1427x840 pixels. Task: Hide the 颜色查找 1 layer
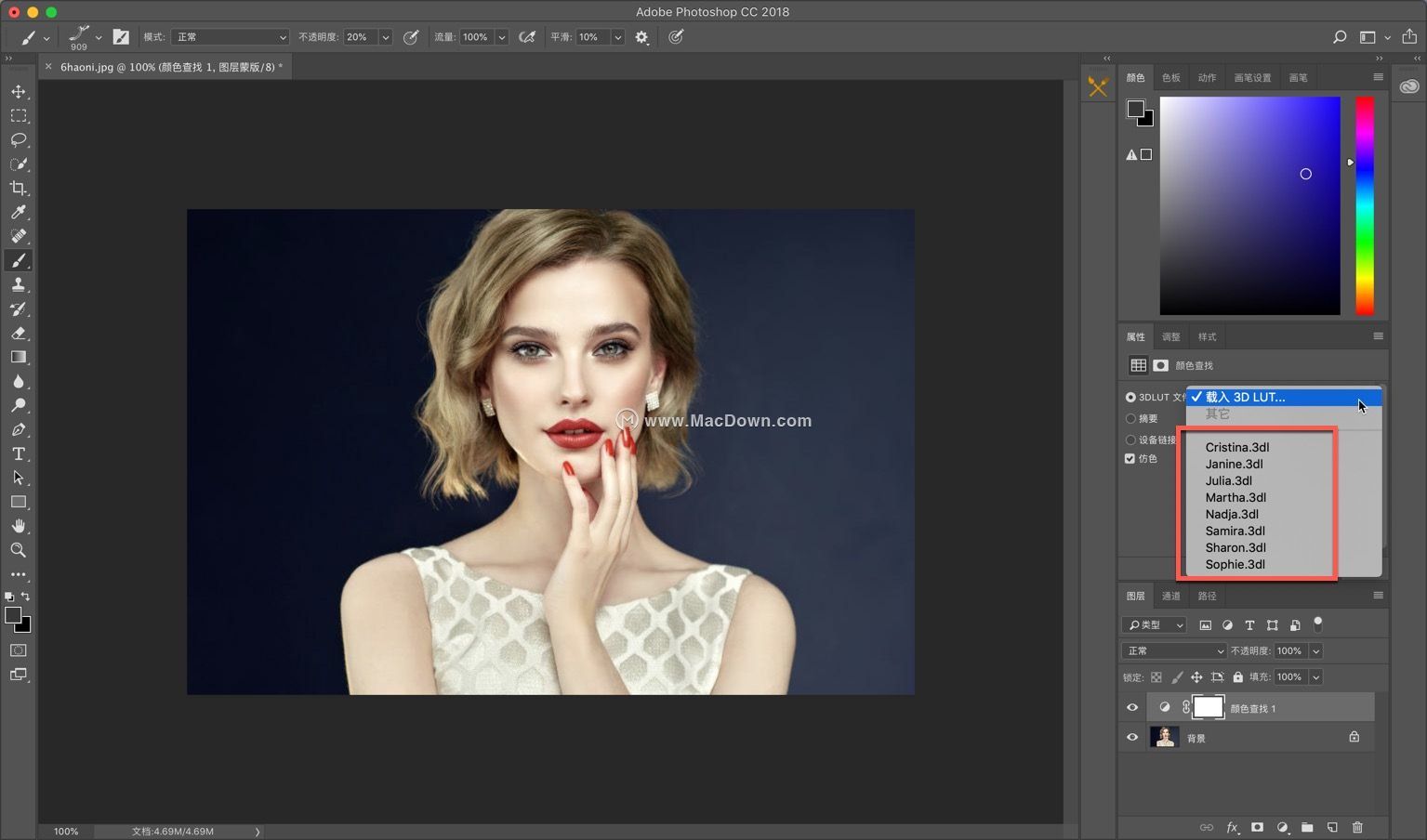[1132, 708]
